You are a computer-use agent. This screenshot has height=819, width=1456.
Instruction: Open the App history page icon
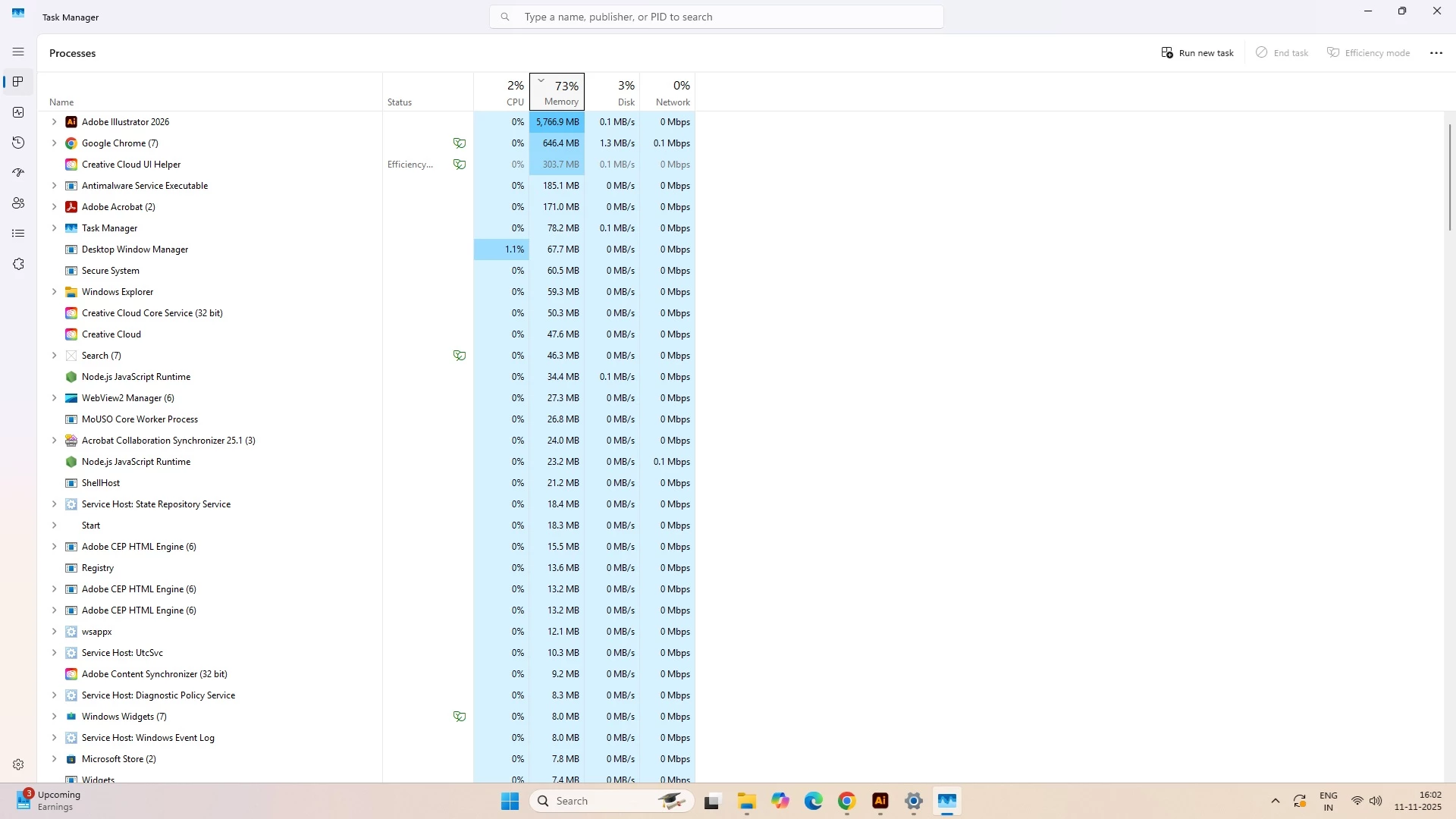pyautogui.click(x=18, y=143)
